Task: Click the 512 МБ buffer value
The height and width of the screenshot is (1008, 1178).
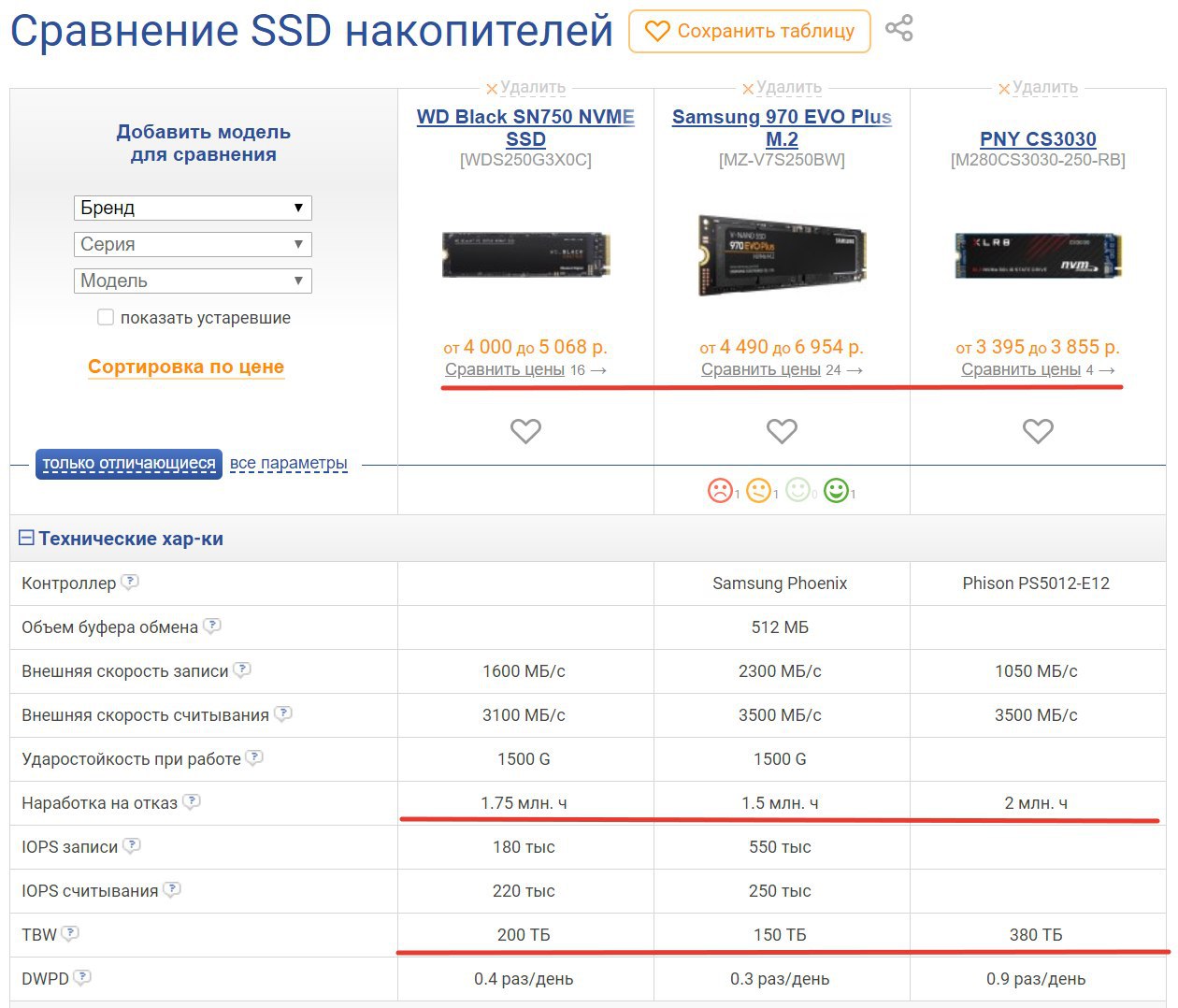Action: pos(780,627)
